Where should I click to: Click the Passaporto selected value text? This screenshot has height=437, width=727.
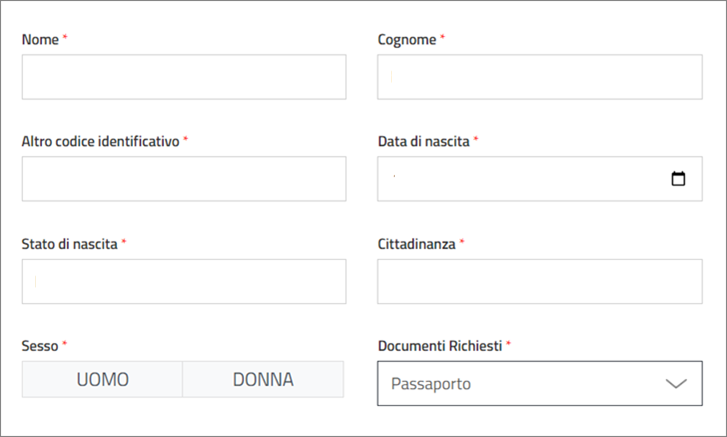click(x=431, y=384)
